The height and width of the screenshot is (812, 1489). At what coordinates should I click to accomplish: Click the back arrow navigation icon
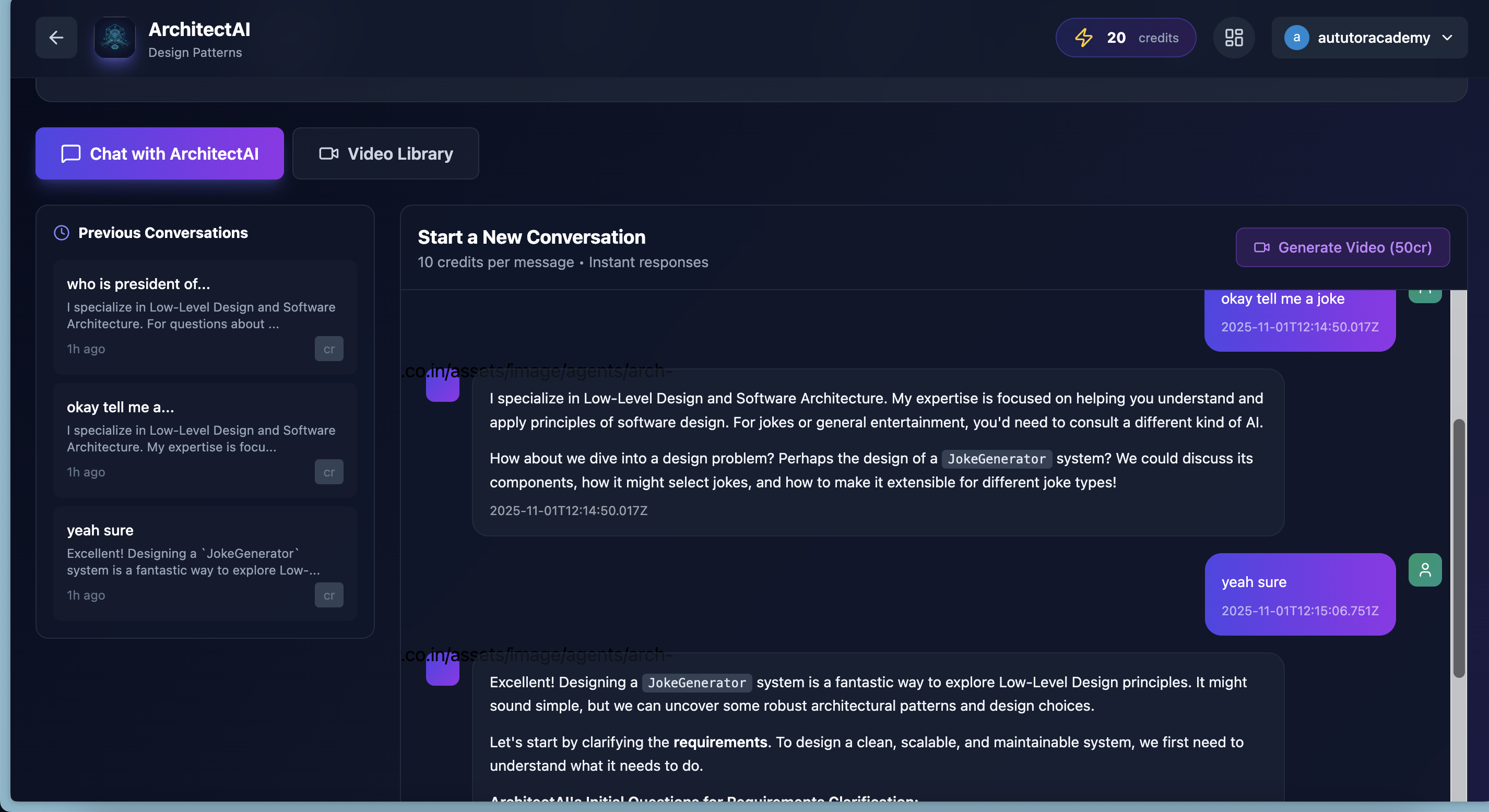coord(55,38)
